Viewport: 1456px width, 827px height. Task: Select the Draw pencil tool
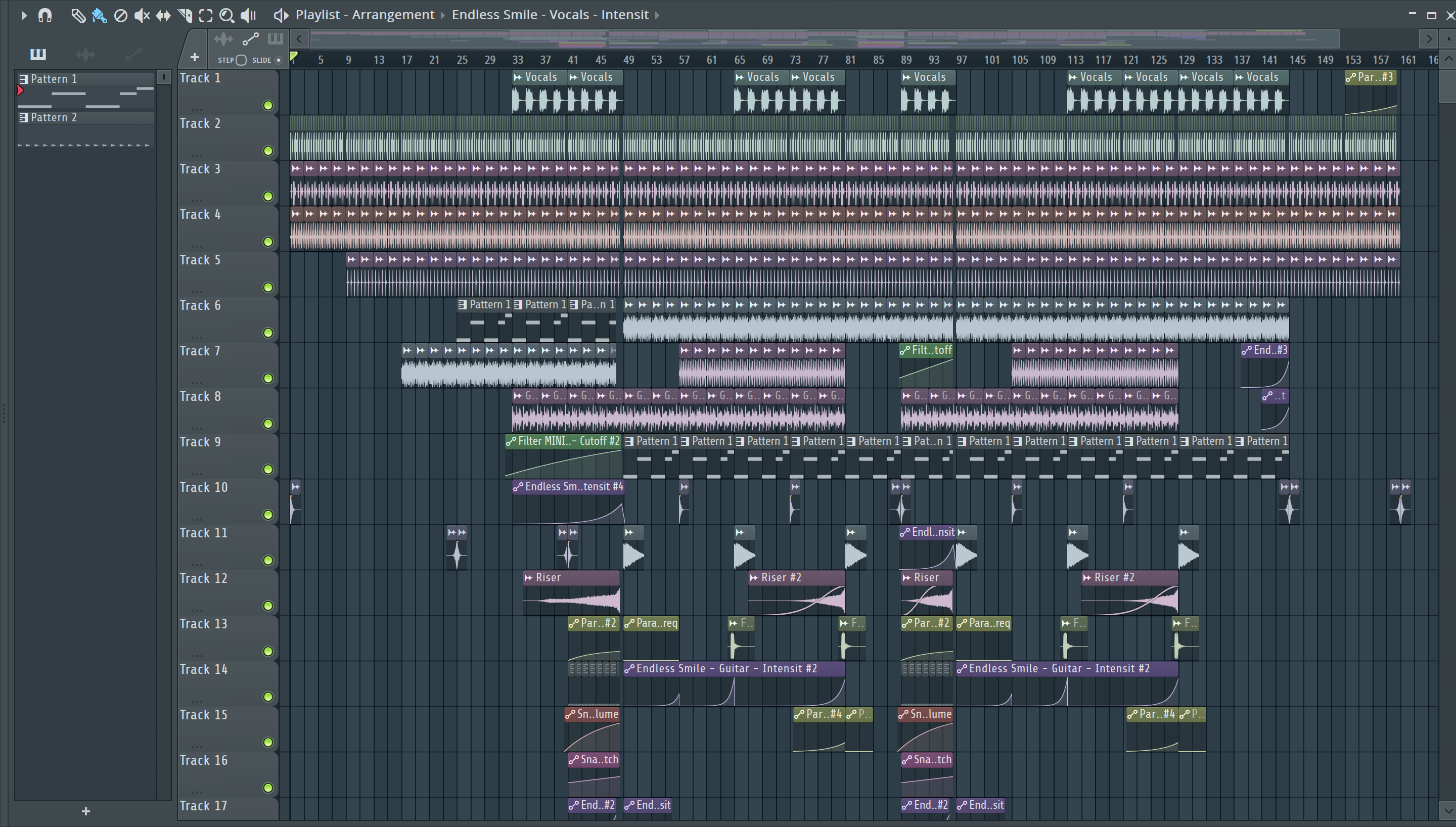click(78, 15)
